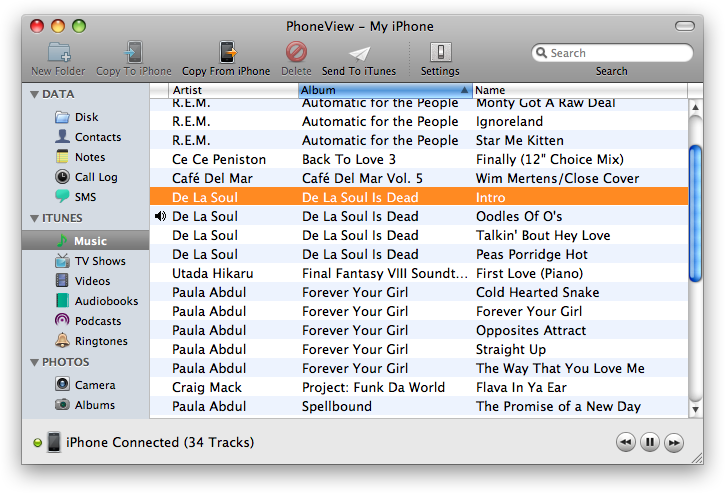Click 'iPhone Connected (34 Tracks)' status text
725x493 pixels.
(x=160, y=442)
